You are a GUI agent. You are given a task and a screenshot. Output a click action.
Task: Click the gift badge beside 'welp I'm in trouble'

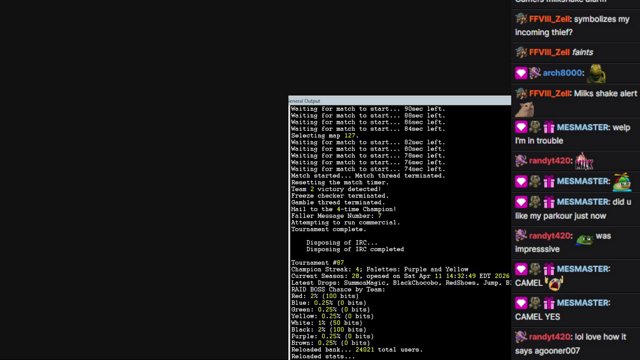pyautogui.click(x=549, y=127)
